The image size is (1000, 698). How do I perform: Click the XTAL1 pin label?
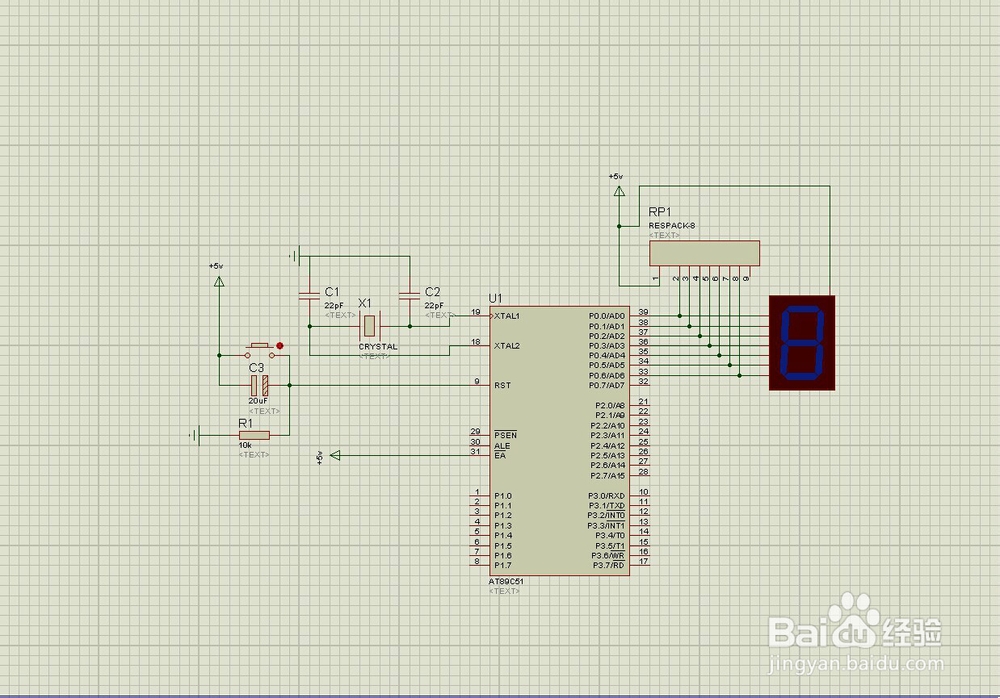click(507, 316)
